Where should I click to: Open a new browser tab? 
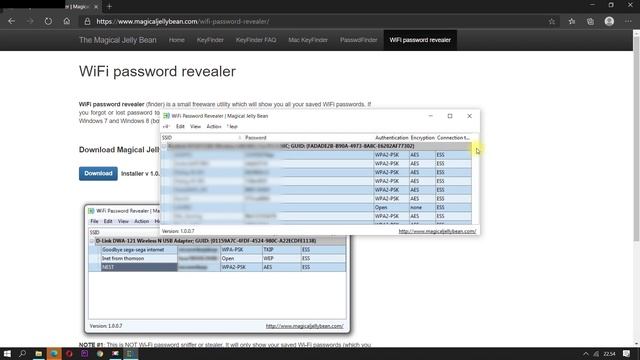[x=109, y=7]
